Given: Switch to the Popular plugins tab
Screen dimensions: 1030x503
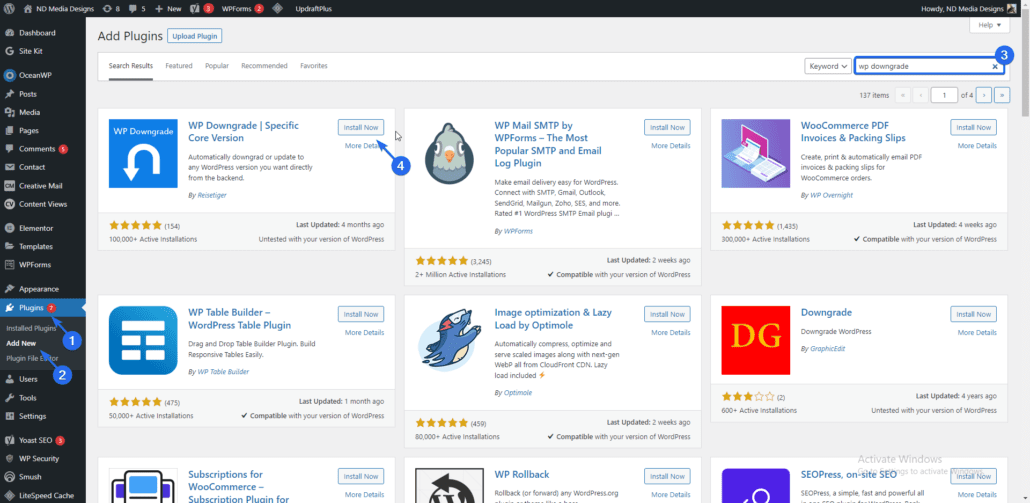Looking at the screenshot, I should (x=217, y=66).
